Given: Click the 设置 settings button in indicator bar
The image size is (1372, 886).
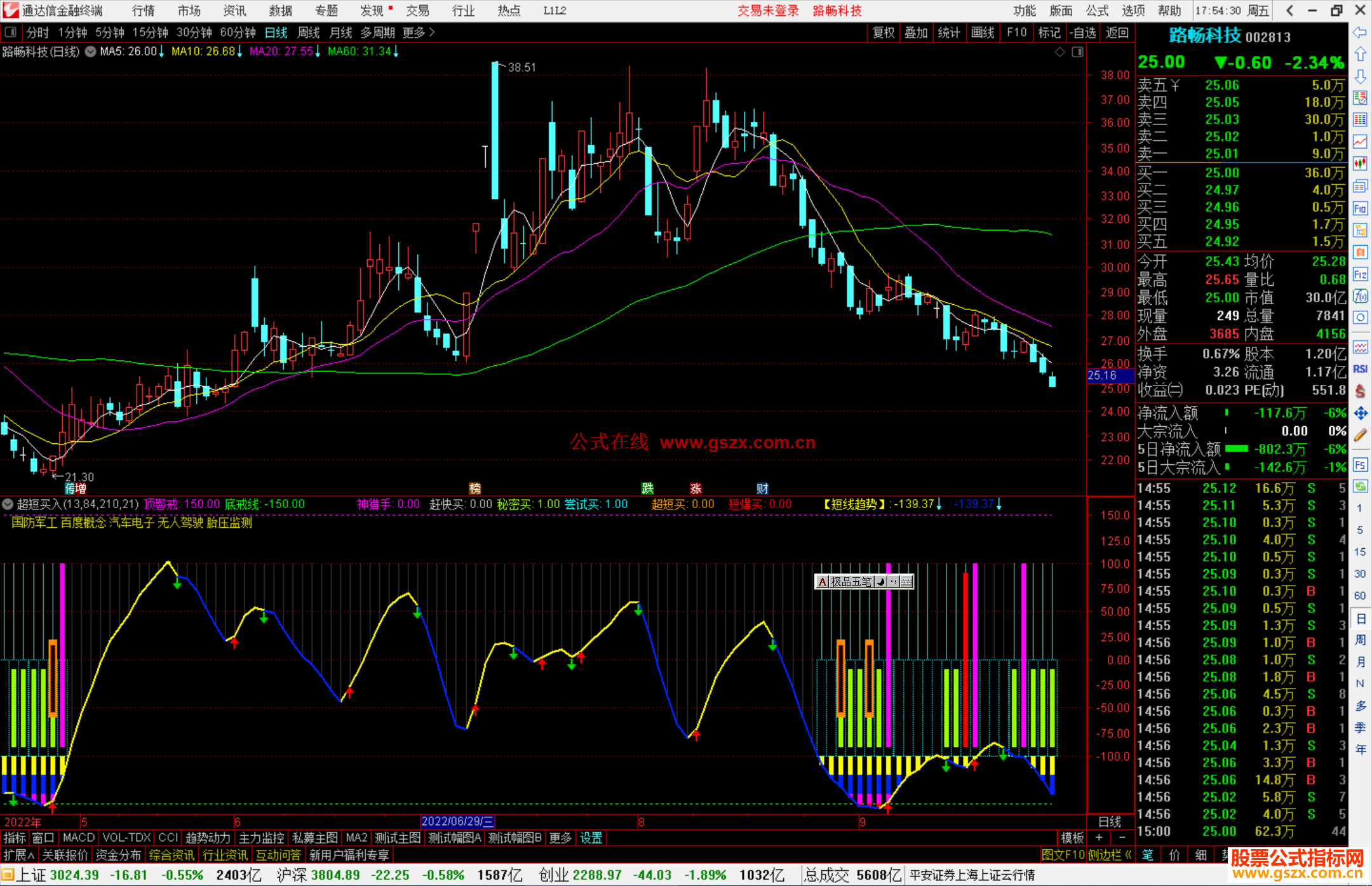Looking at the screenshot, I should [x=591, y=838].
